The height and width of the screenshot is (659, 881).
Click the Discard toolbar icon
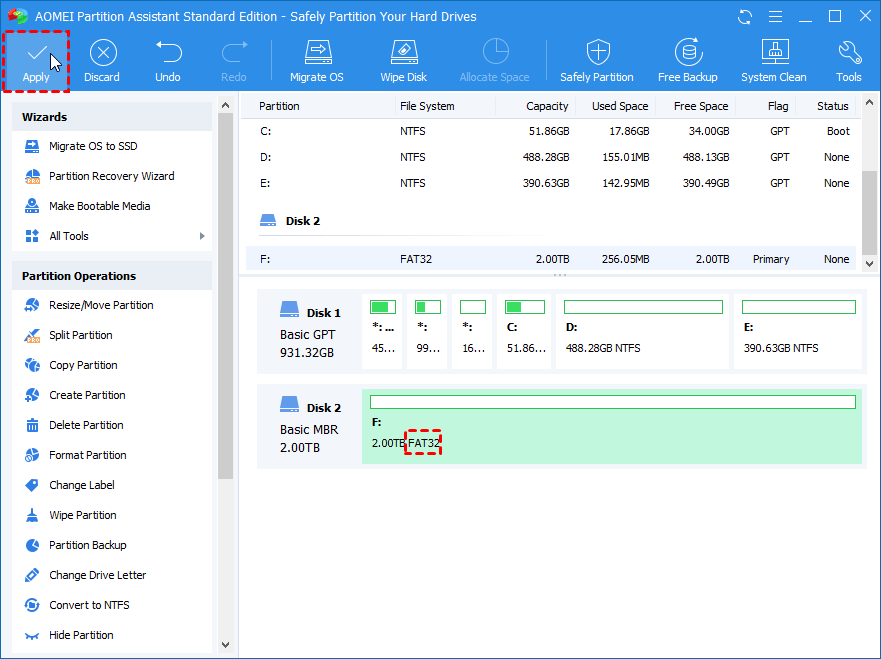pyautogui.click(x=101, y=52)
